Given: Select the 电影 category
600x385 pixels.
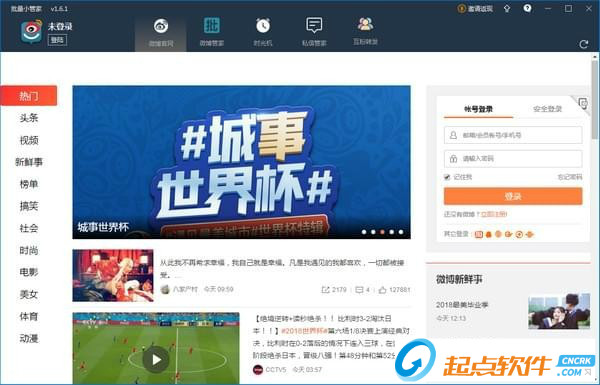Looking at the screenshot, I should pyautogui.click(x=29, y=272).
